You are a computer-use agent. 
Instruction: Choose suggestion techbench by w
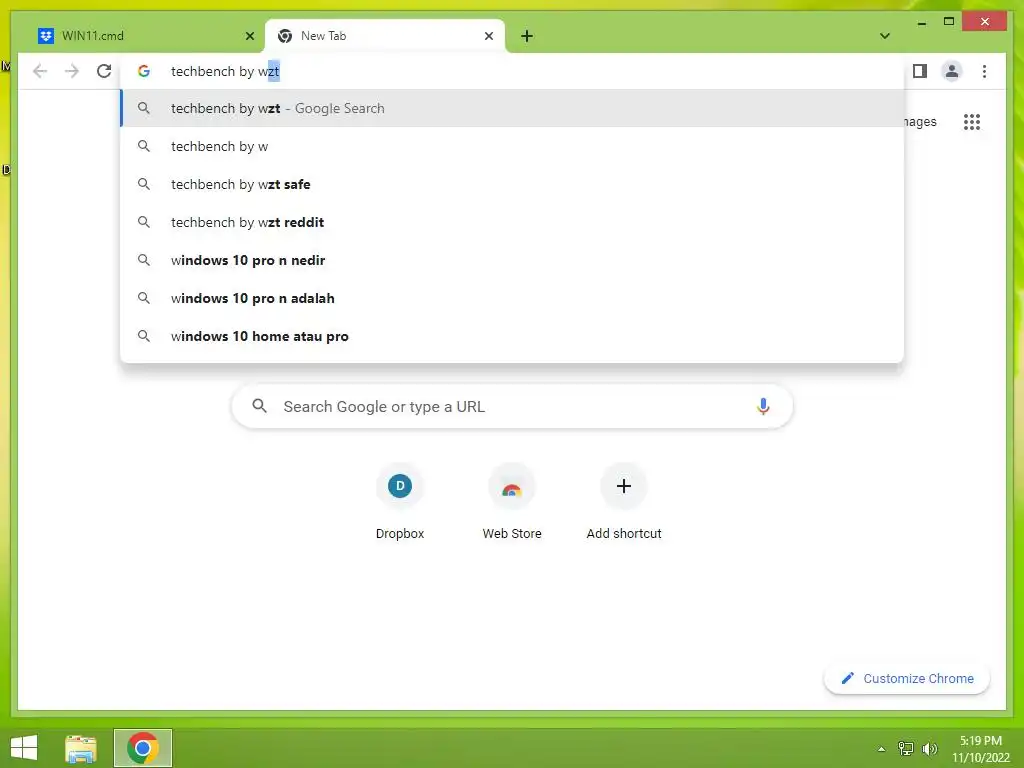pos(512,146)
